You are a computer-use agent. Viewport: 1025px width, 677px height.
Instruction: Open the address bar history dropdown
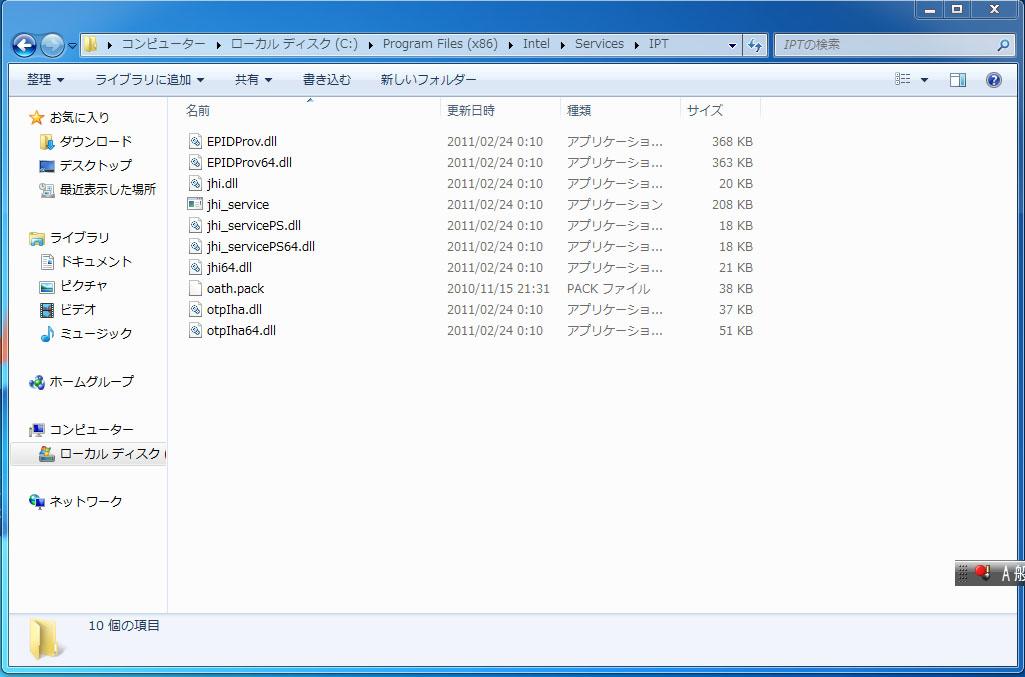pos(732,45)
